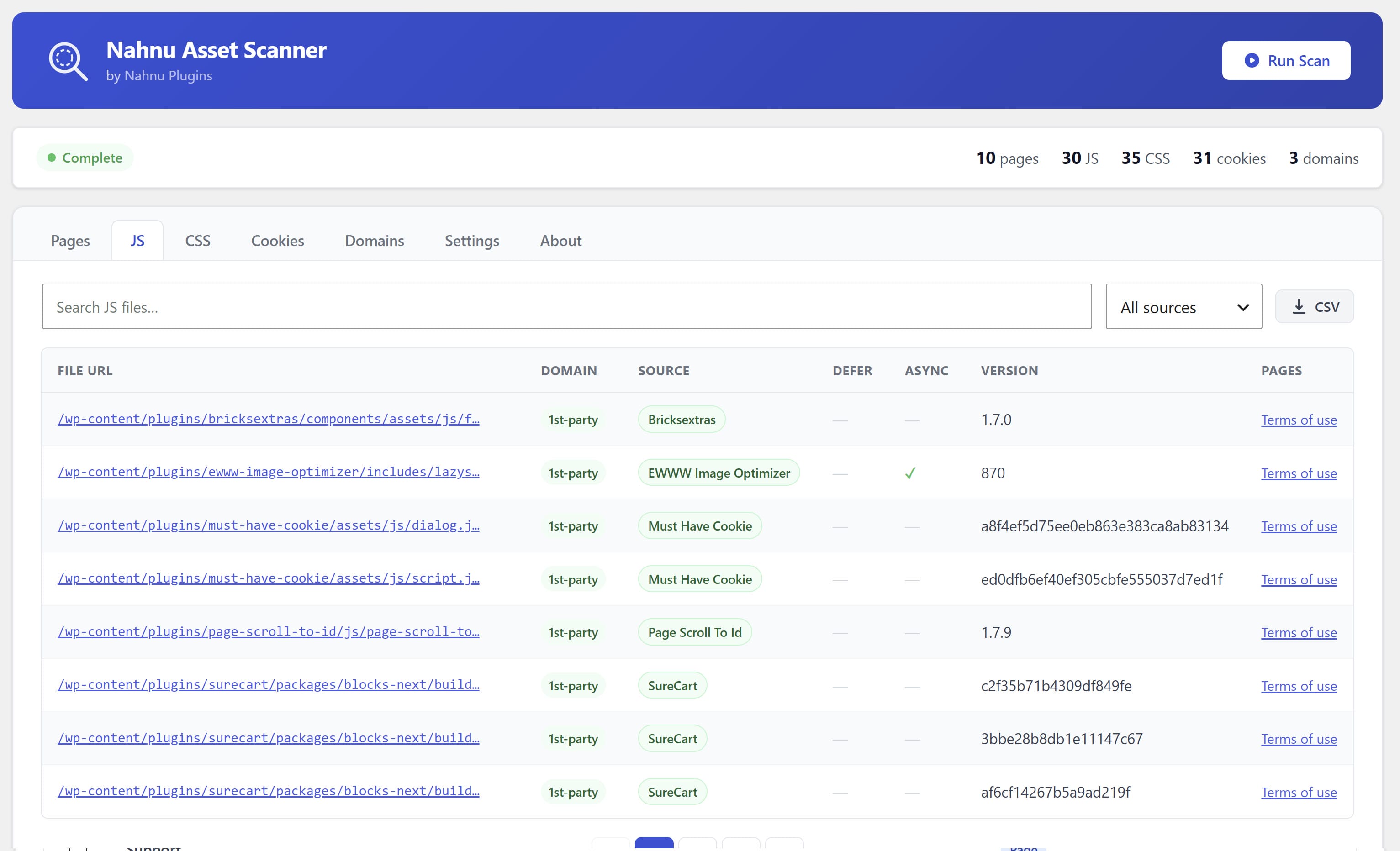This screenshot has width=1400, height=851.
Task: Open the Cookies tab
Action: click(278, 241)
